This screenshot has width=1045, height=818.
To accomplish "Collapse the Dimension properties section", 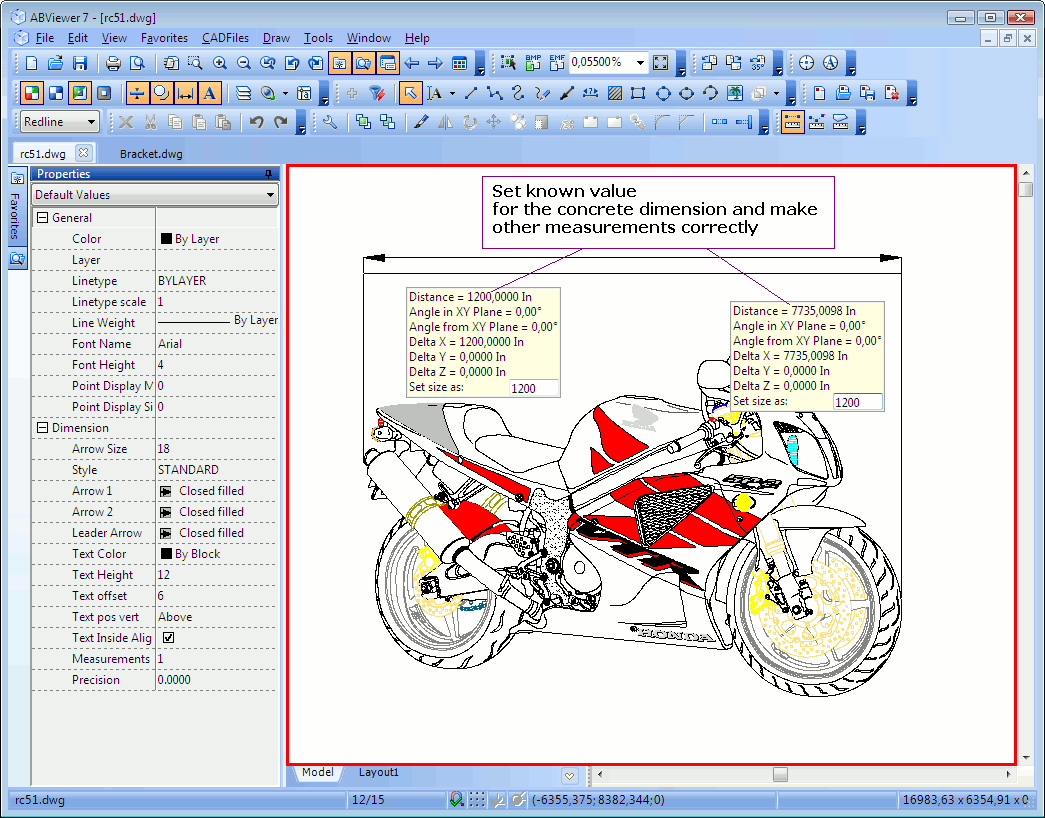I will pyautogui.click(x=42, y=427).
